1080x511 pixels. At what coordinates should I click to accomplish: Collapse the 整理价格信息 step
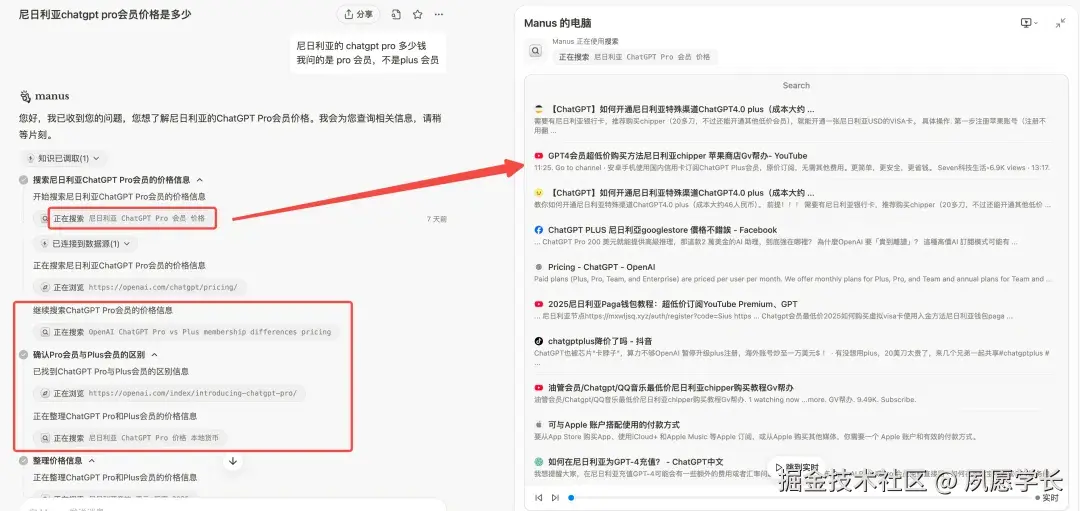92,461
